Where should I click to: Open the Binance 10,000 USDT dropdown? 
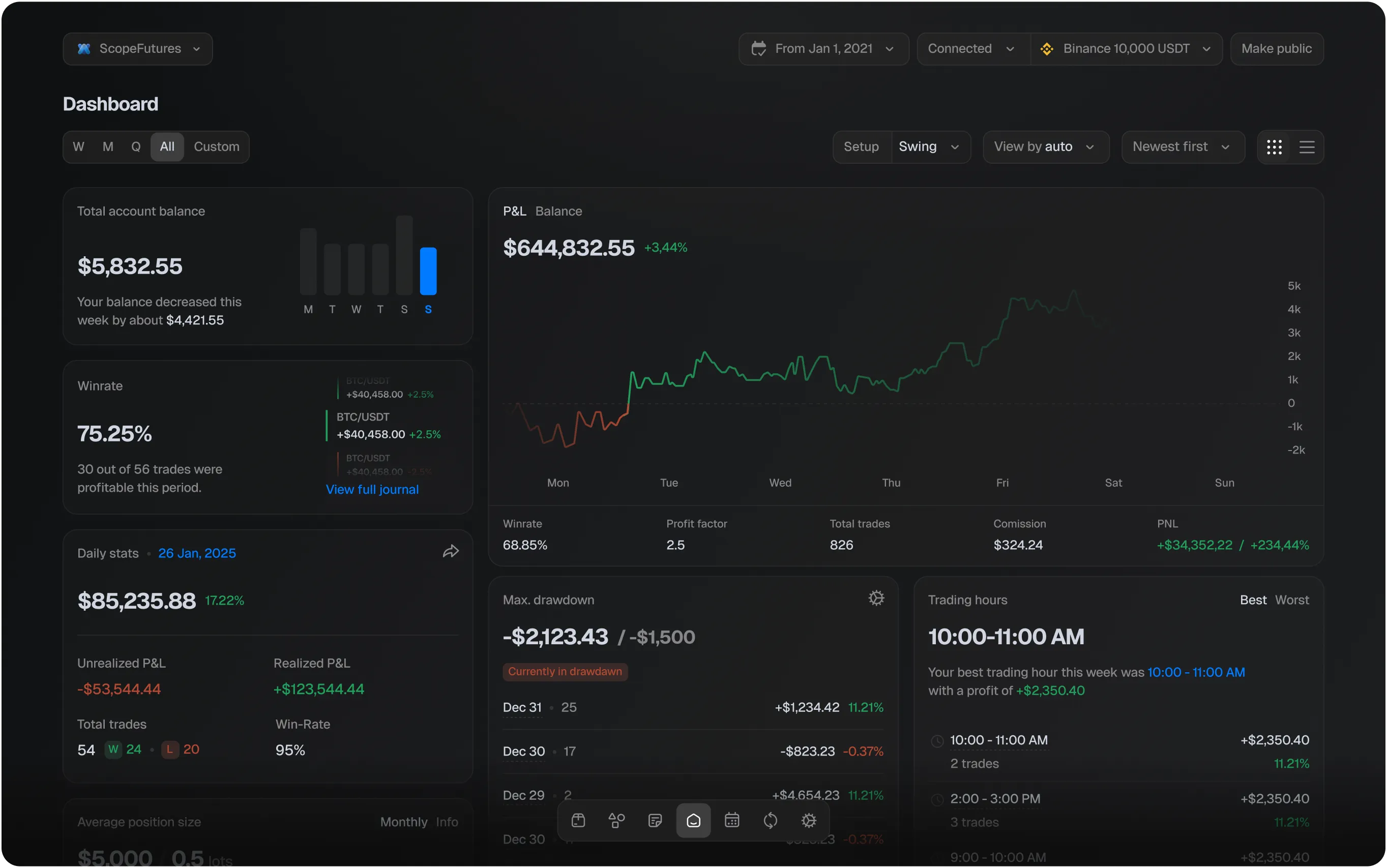(x=1127, y=49)
